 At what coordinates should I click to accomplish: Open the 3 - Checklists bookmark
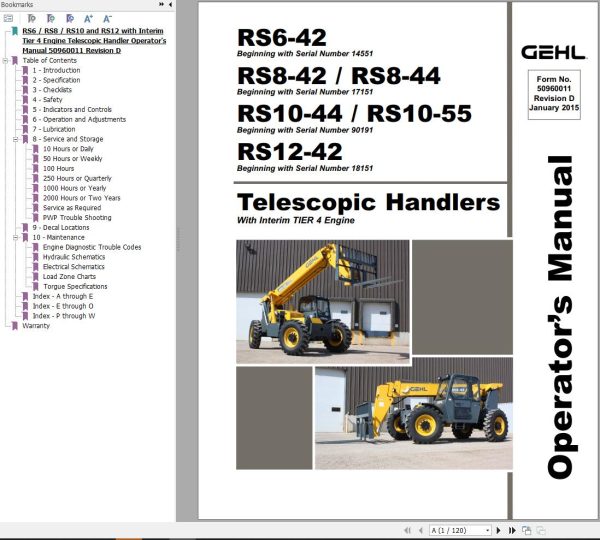click(x=52, y=90)
